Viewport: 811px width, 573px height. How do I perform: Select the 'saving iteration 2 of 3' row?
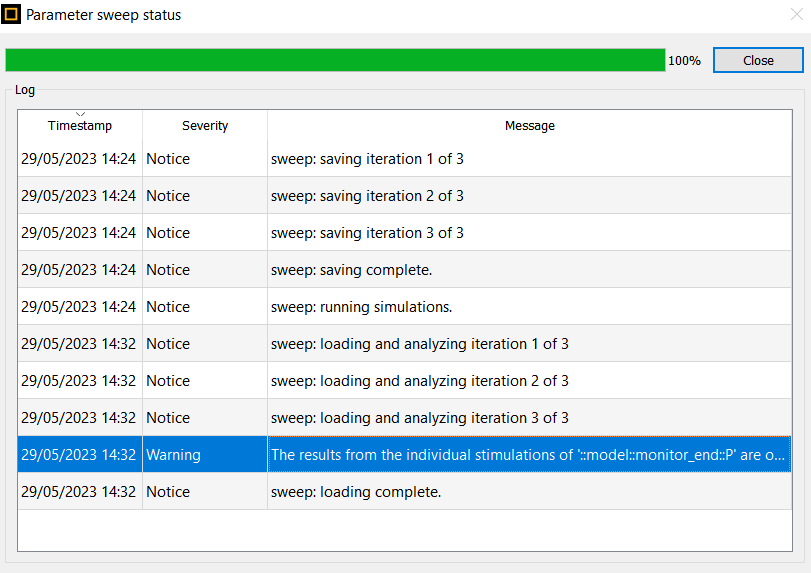pos(404,195)
